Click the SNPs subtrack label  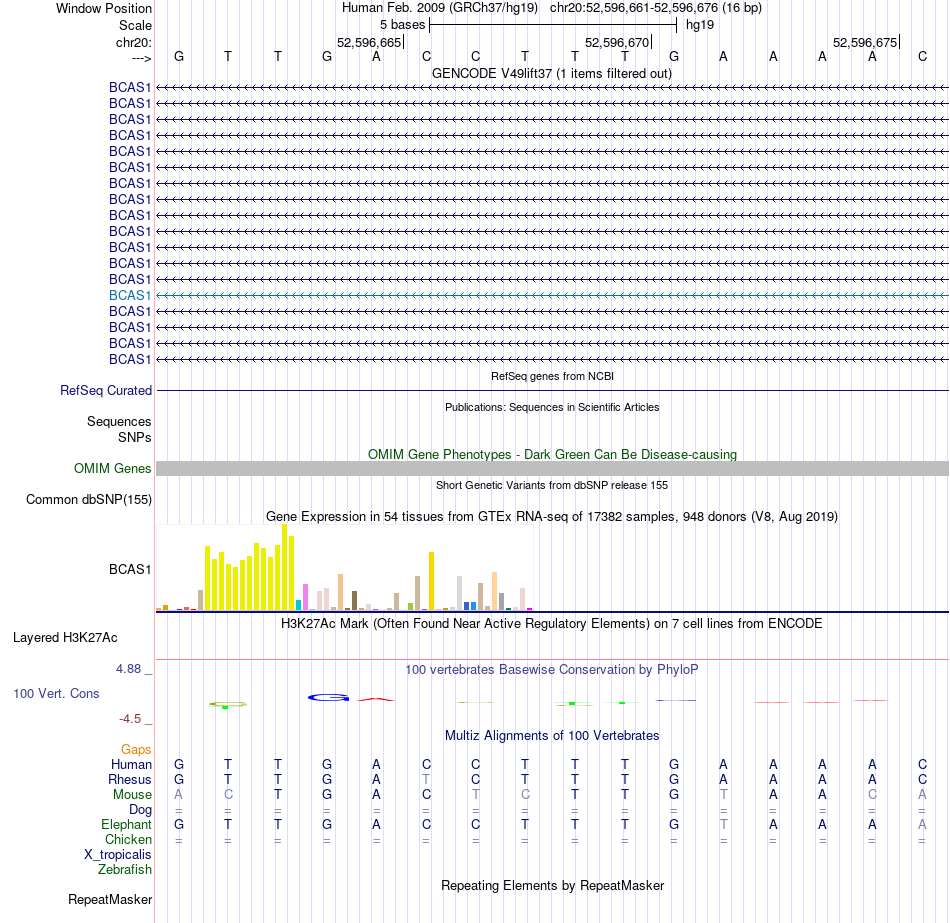click(x=135, y=438)
